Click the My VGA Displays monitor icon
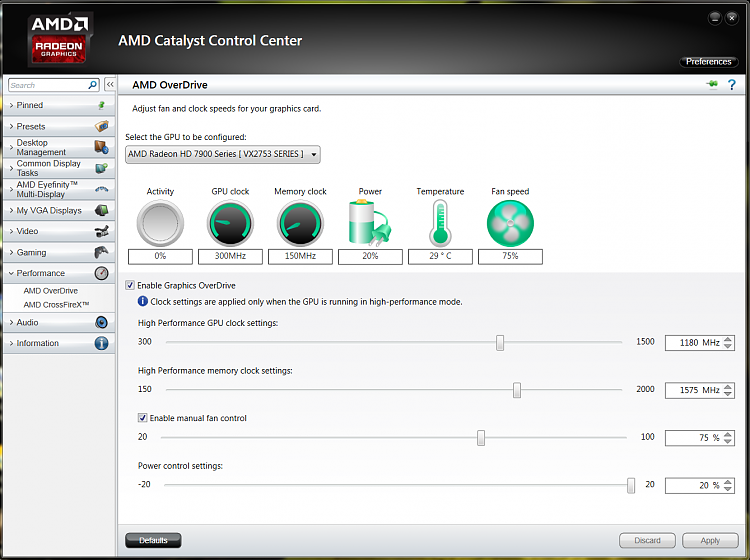The height and width of the screenshot is (560, 750). tap(101, 210)
